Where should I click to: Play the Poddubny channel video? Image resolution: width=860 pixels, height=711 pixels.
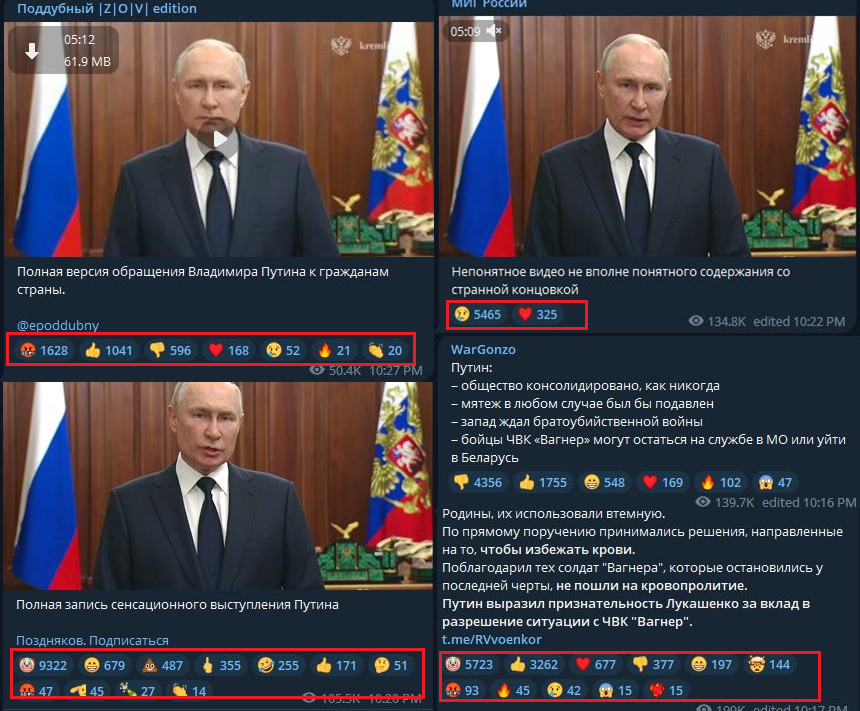219,139
